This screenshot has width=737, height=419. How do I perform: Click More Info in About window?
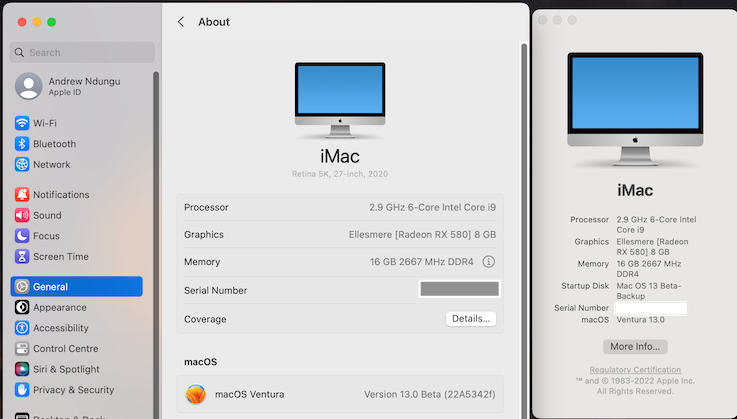point(635,347)
